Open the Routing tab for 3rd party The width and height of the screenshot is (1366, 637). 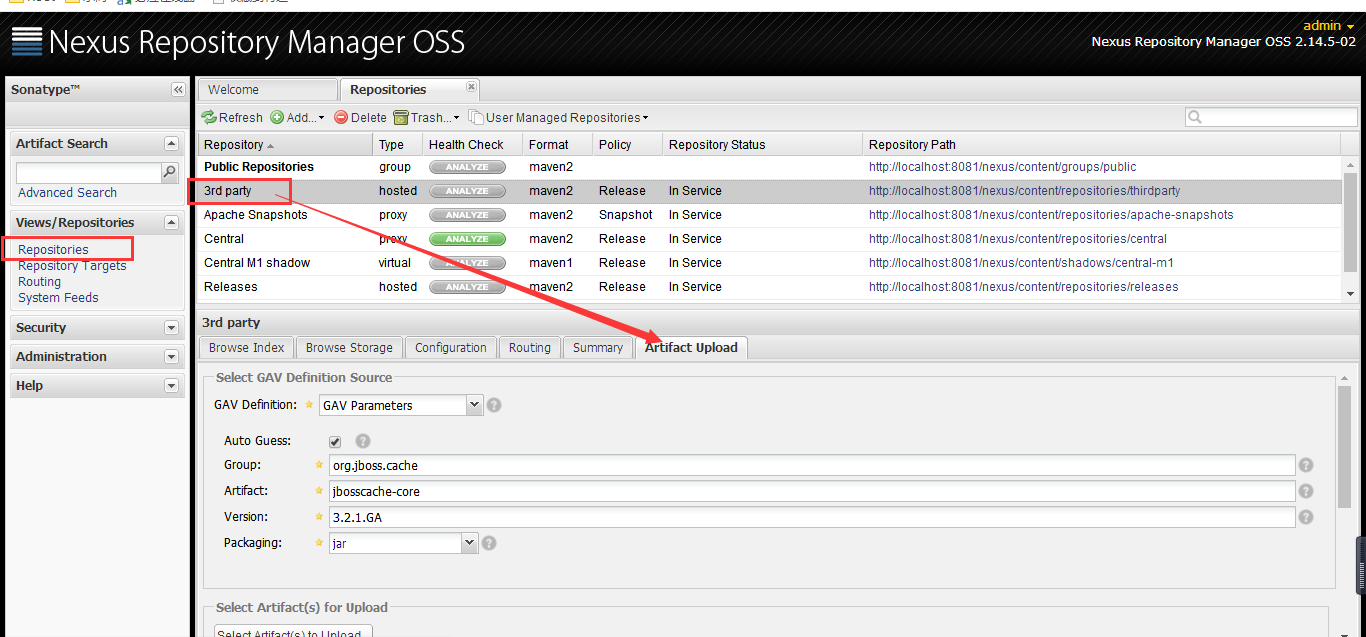point(529,348)
